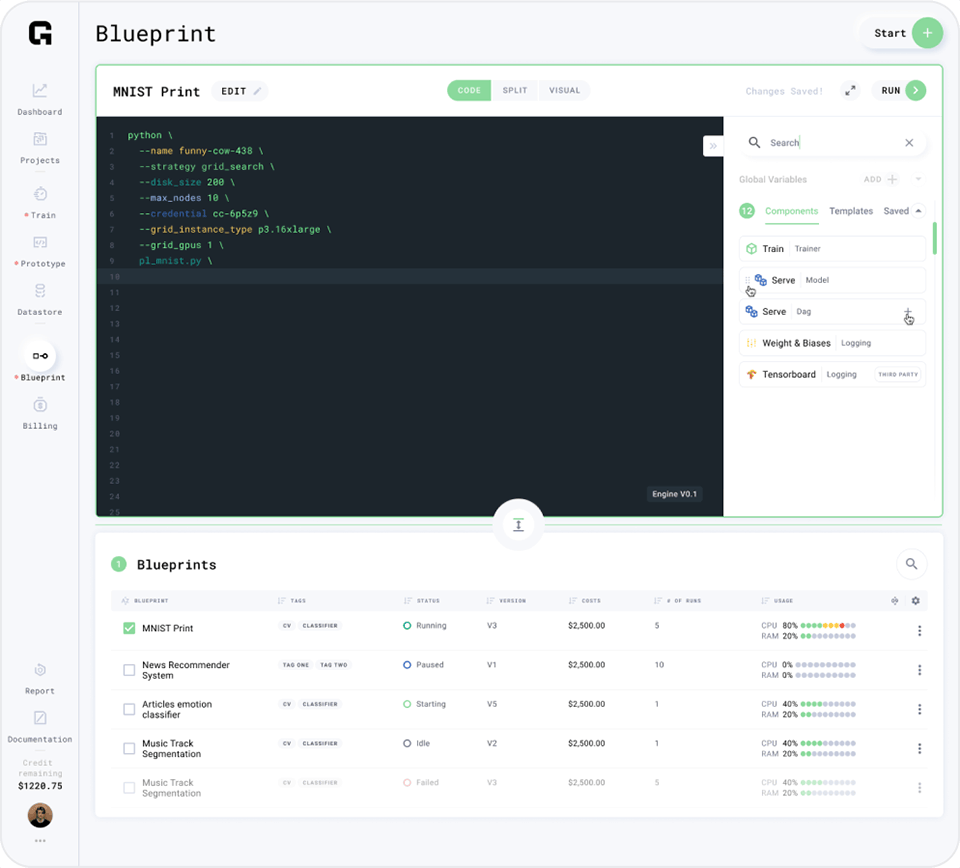This screenshot has width=960, height=868.
Task: Select the Templates tab
Action: [851, 211]
